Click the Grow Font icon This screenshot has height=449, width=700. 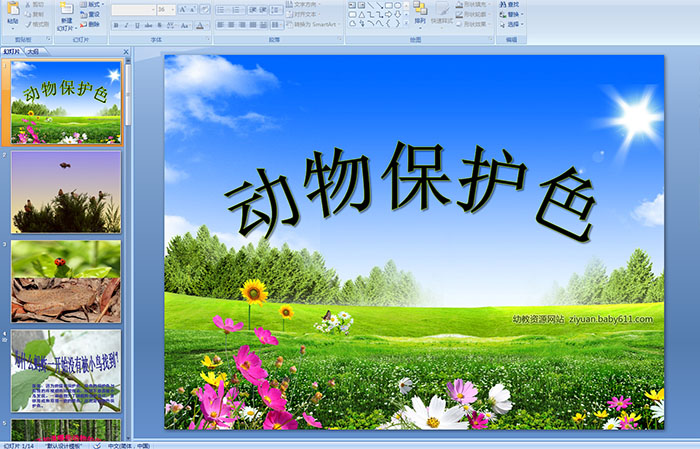point(182,9)
